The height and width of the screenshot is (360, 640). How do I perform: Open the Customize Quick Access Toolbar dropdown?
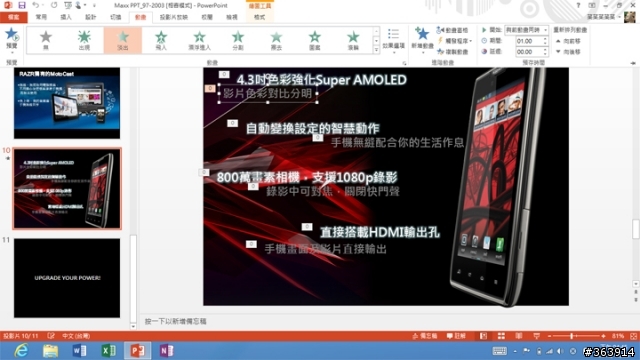tap(94, 5)
